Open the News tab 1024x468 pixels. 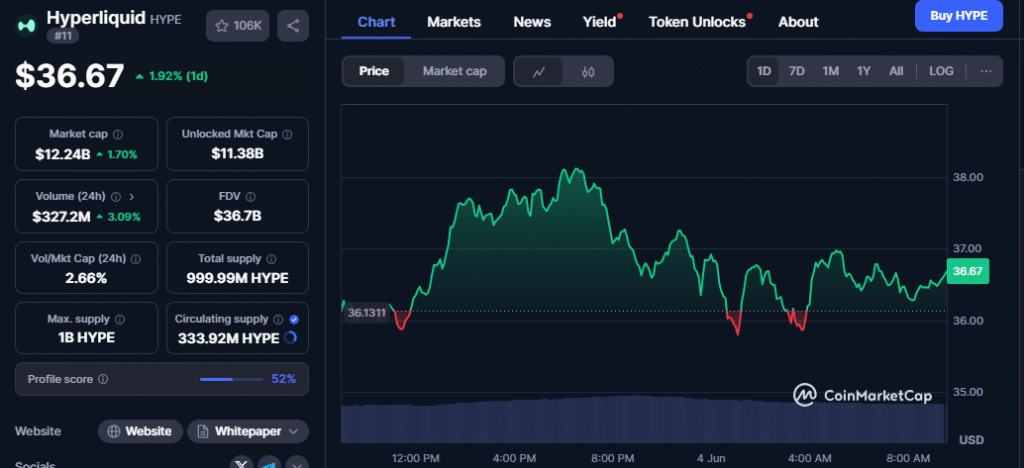pos(532,22)
